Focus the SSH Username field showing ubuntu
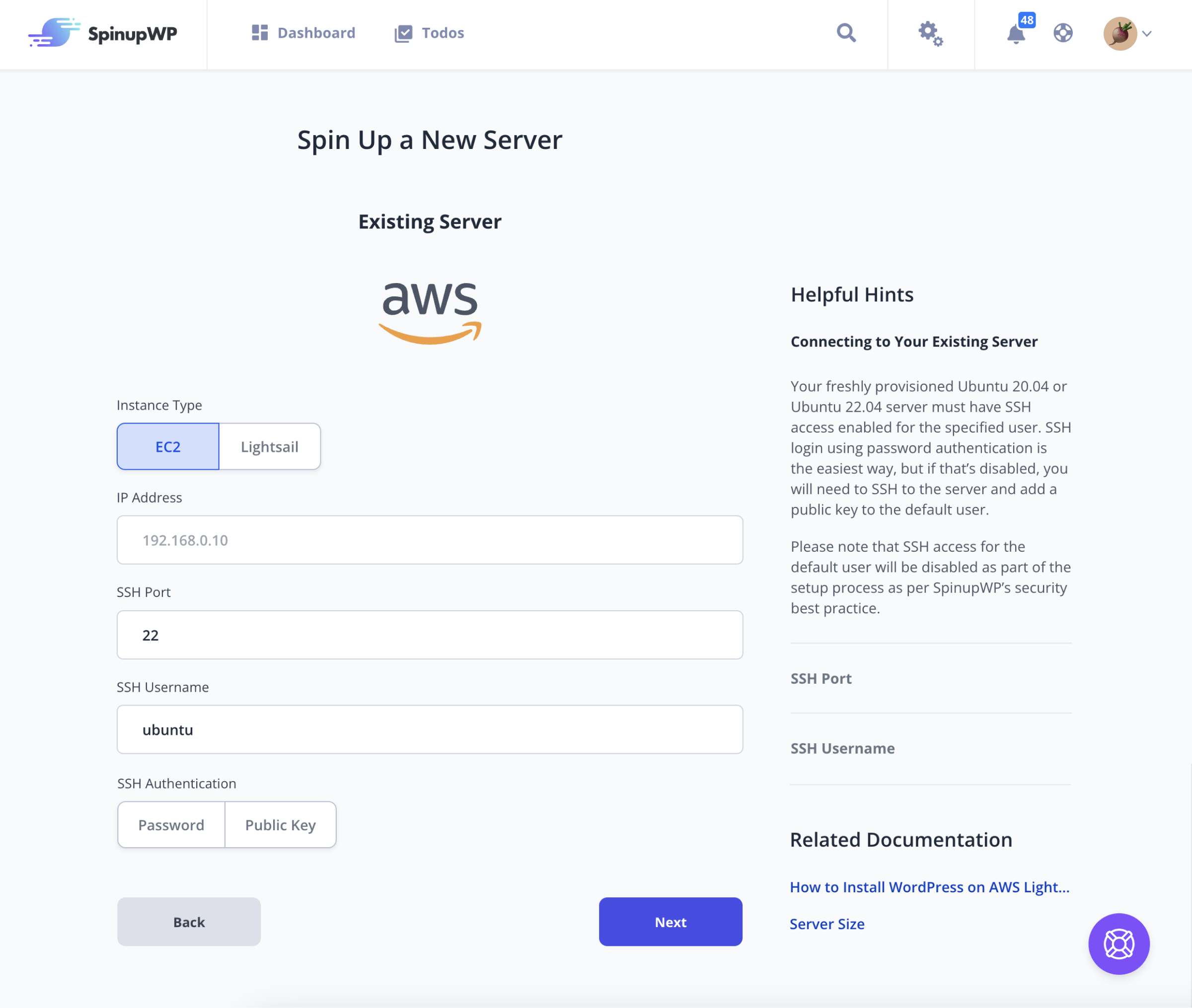This screenshot has width=1192, height=1008. click(x=430, y=730)
